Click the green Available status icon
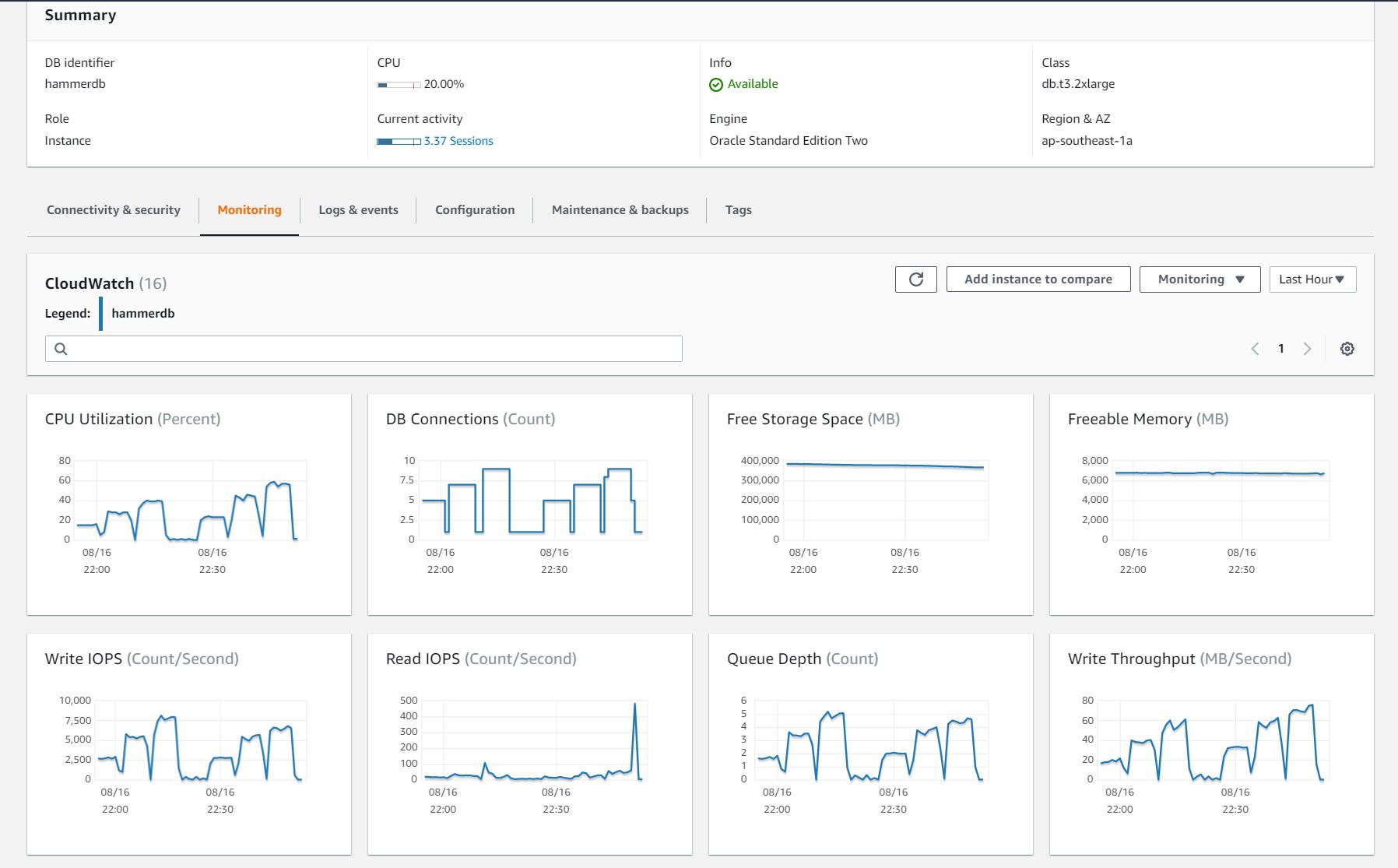1398x868 pixels. (x=716, y=85)
